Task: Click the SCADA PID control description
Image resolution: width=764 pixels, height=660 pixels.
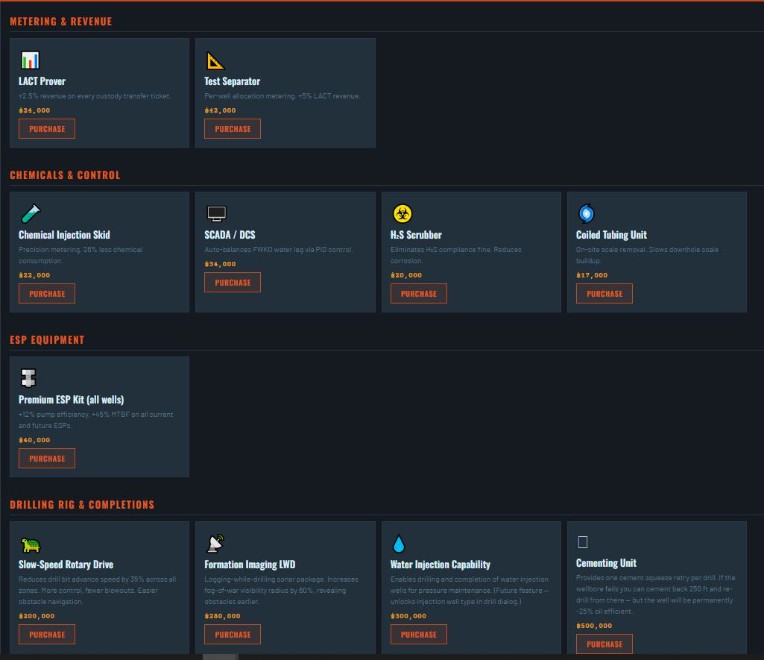Action: 279,249
